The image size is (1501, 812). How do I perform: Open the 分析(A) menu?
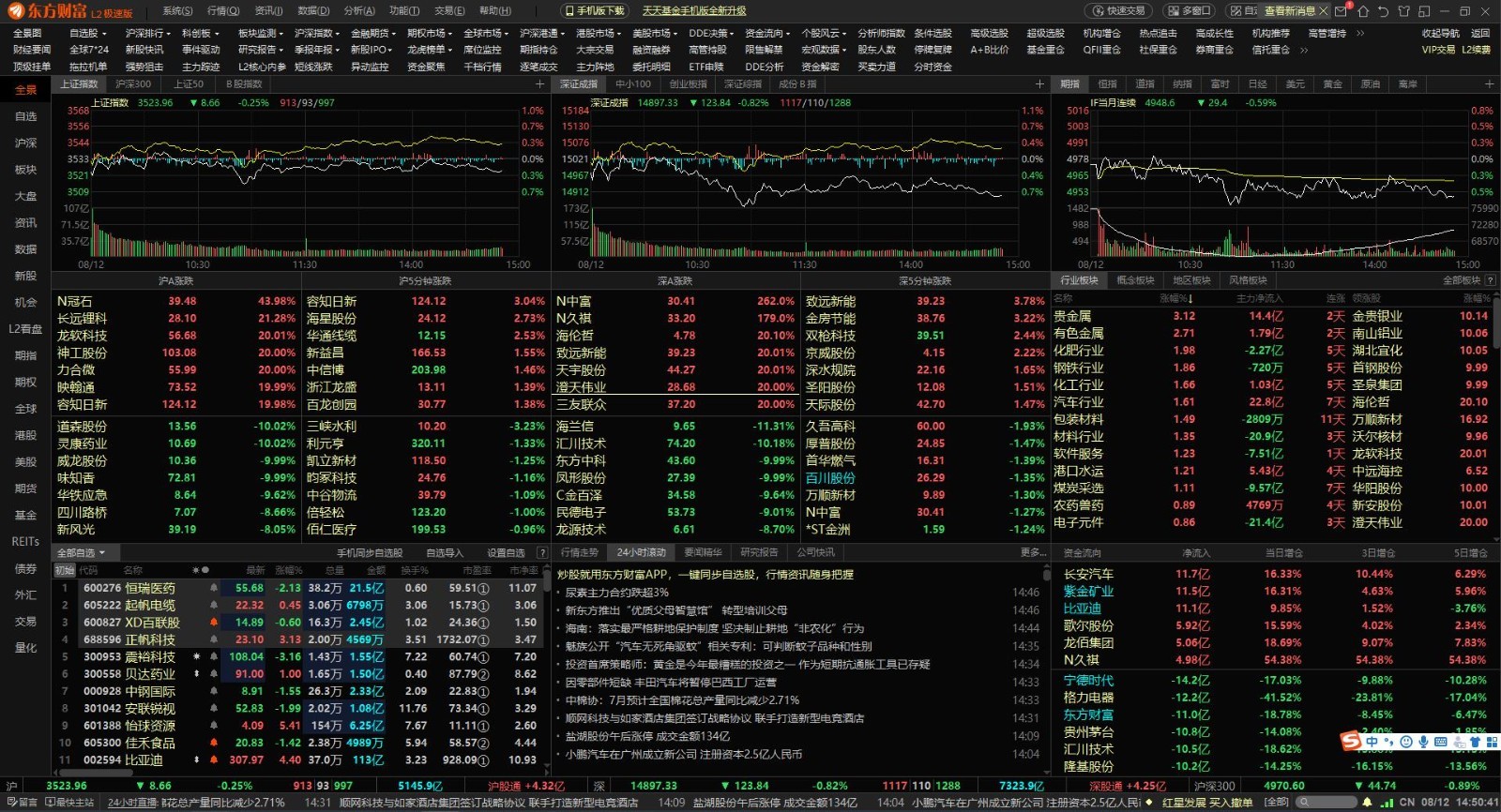pos(358,11)
